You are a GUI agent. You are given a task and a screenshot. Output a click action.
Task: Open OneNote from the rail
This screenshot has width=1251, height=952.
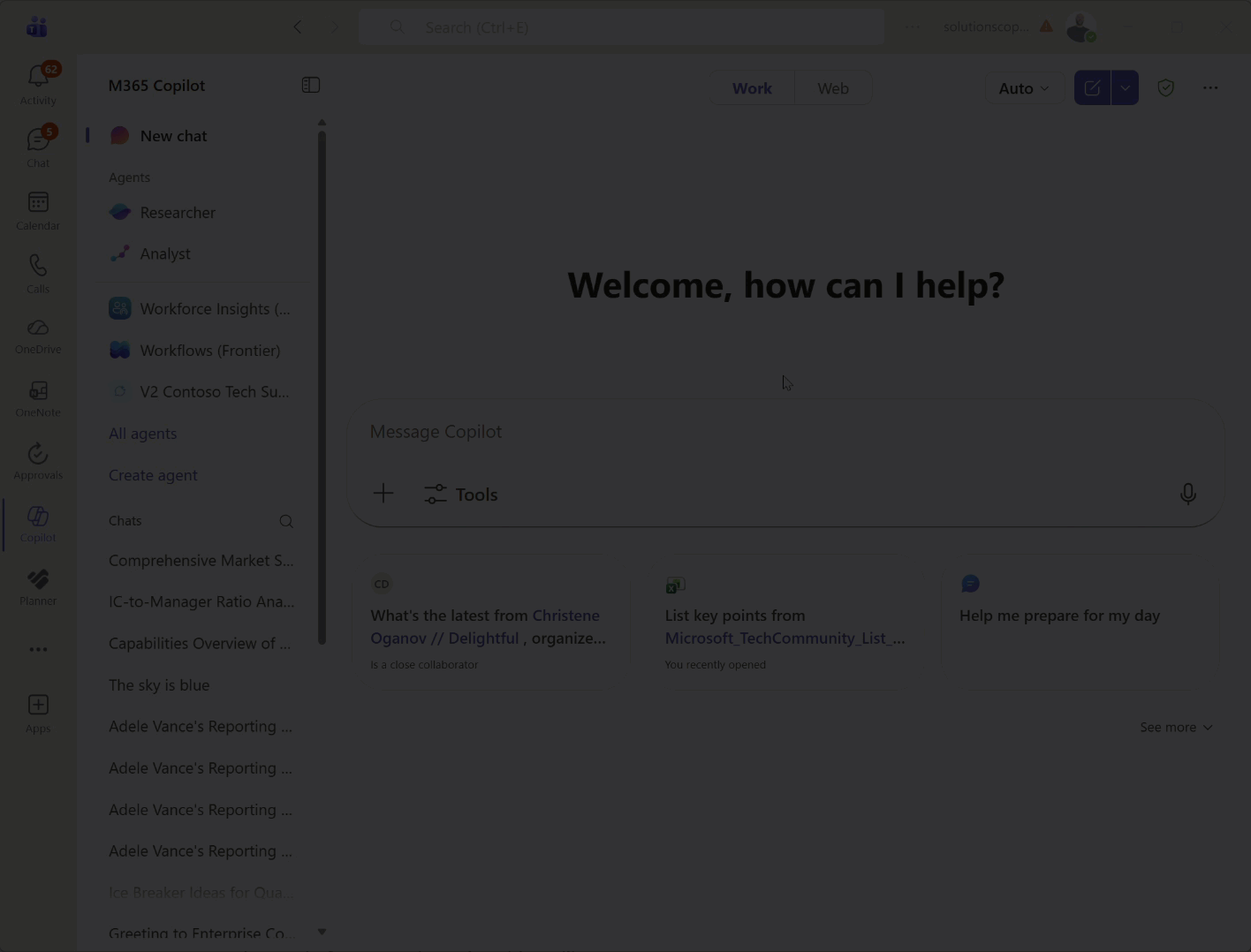[38, 398]
